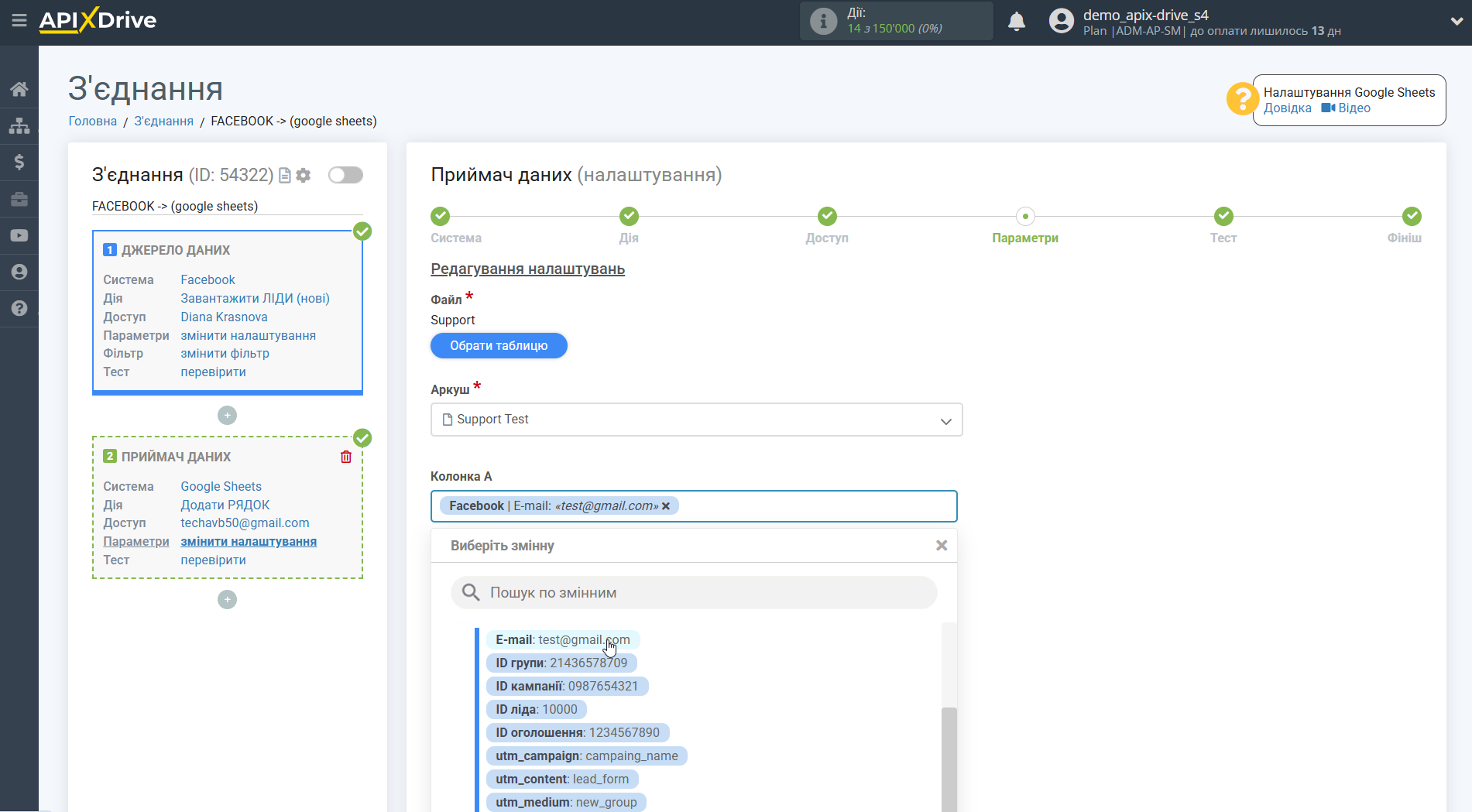Go to the Тест step
Image resolution: width=1472 pixels, height=812 pixels.
(1223, 216)
